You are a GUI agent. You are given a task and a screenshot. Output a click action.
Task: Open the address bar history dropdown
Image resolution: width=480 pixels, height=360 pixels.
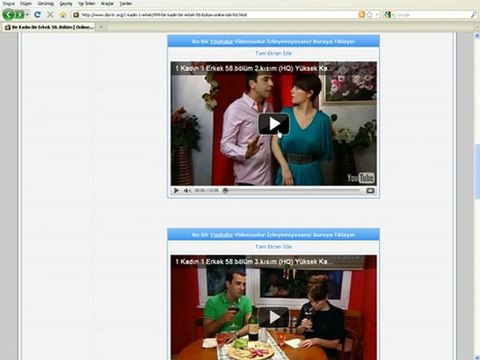[377, 15]
